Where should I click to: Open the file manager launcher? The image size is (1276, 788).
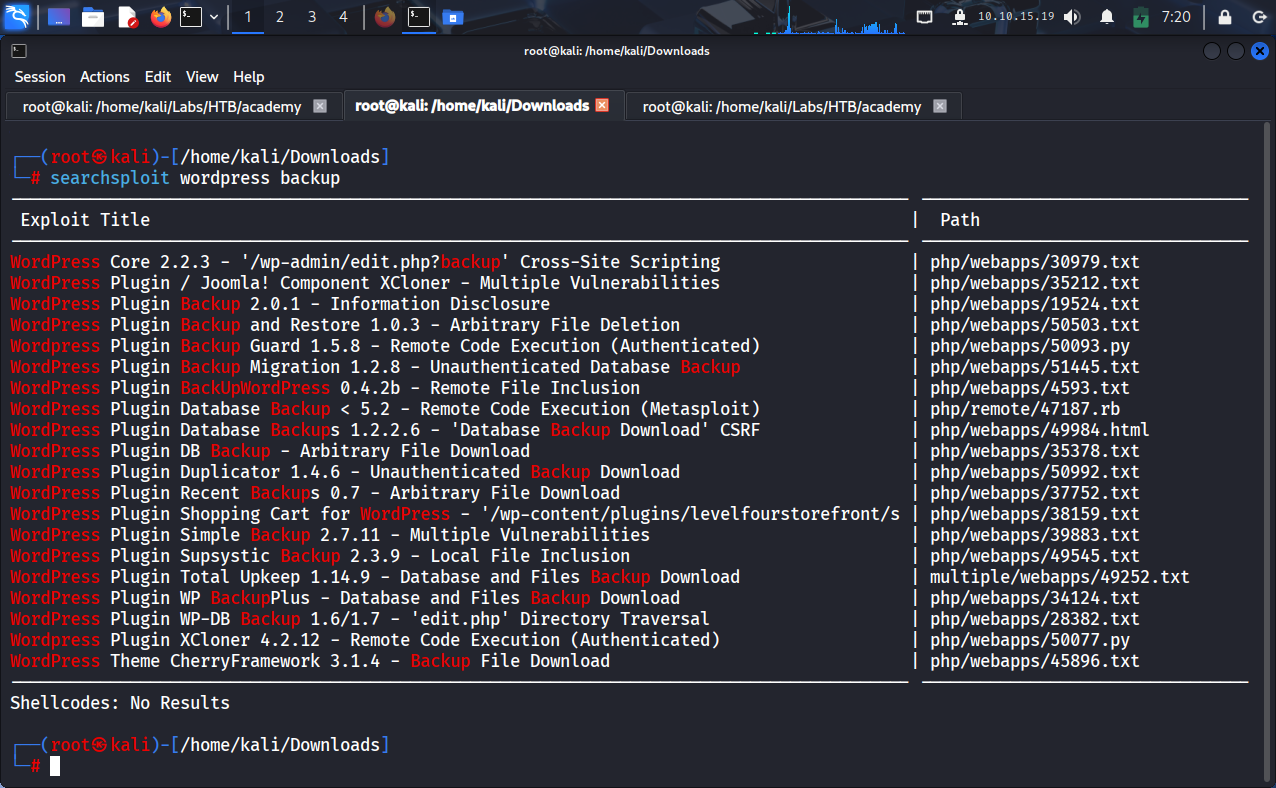[93, 17]
